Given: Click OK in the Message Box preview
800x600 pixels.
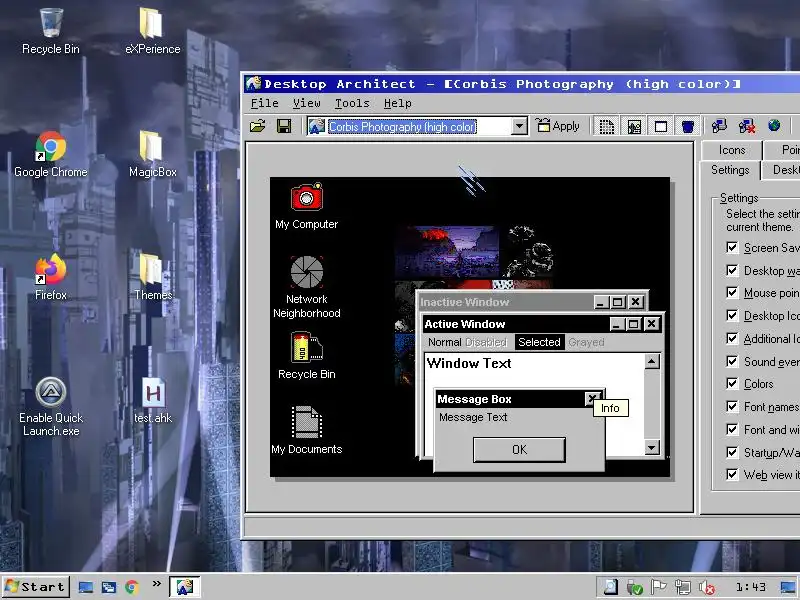Looking at the screenshot, I should (519, 449).
